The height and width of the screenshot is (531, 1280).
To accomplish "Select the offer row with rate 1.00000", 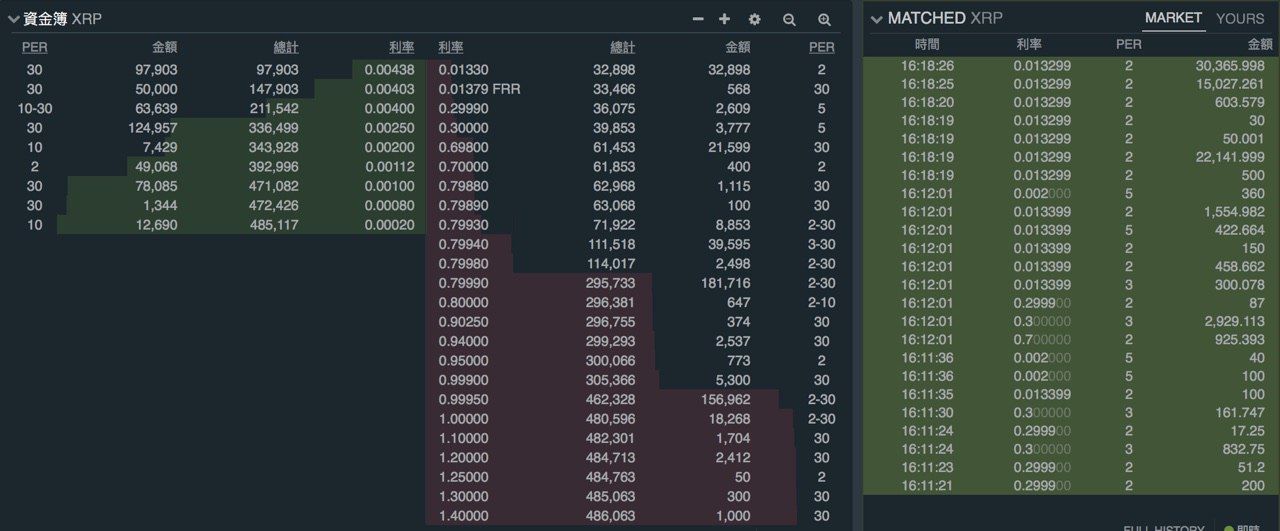I will pos(638,418).
